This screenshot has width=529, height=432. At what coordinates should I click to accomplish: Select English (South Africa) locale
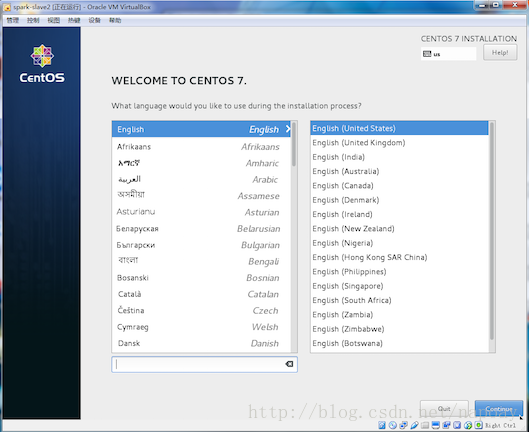coord(399,300)
